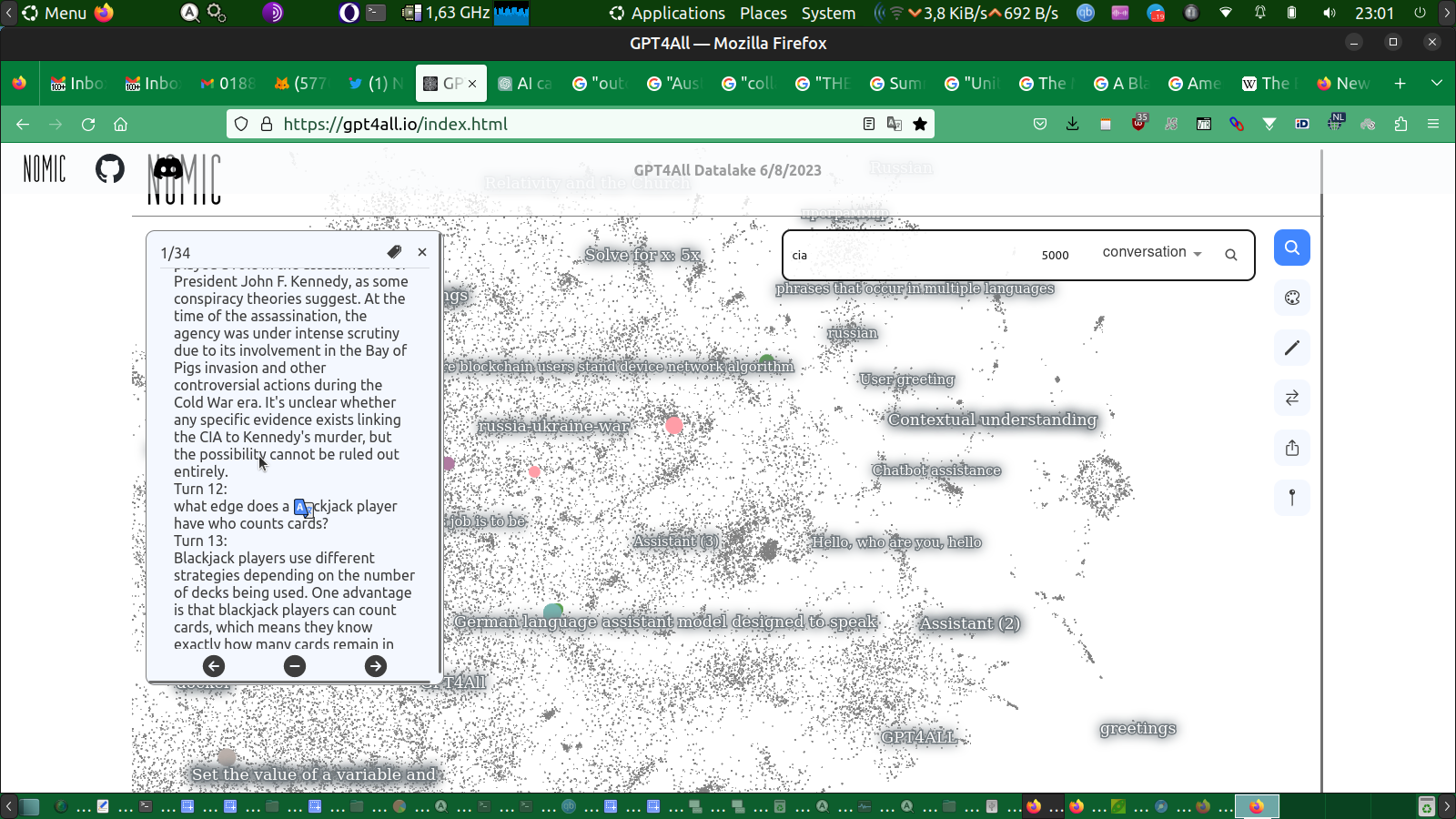Open the Places menu

[x=763, y=13]
